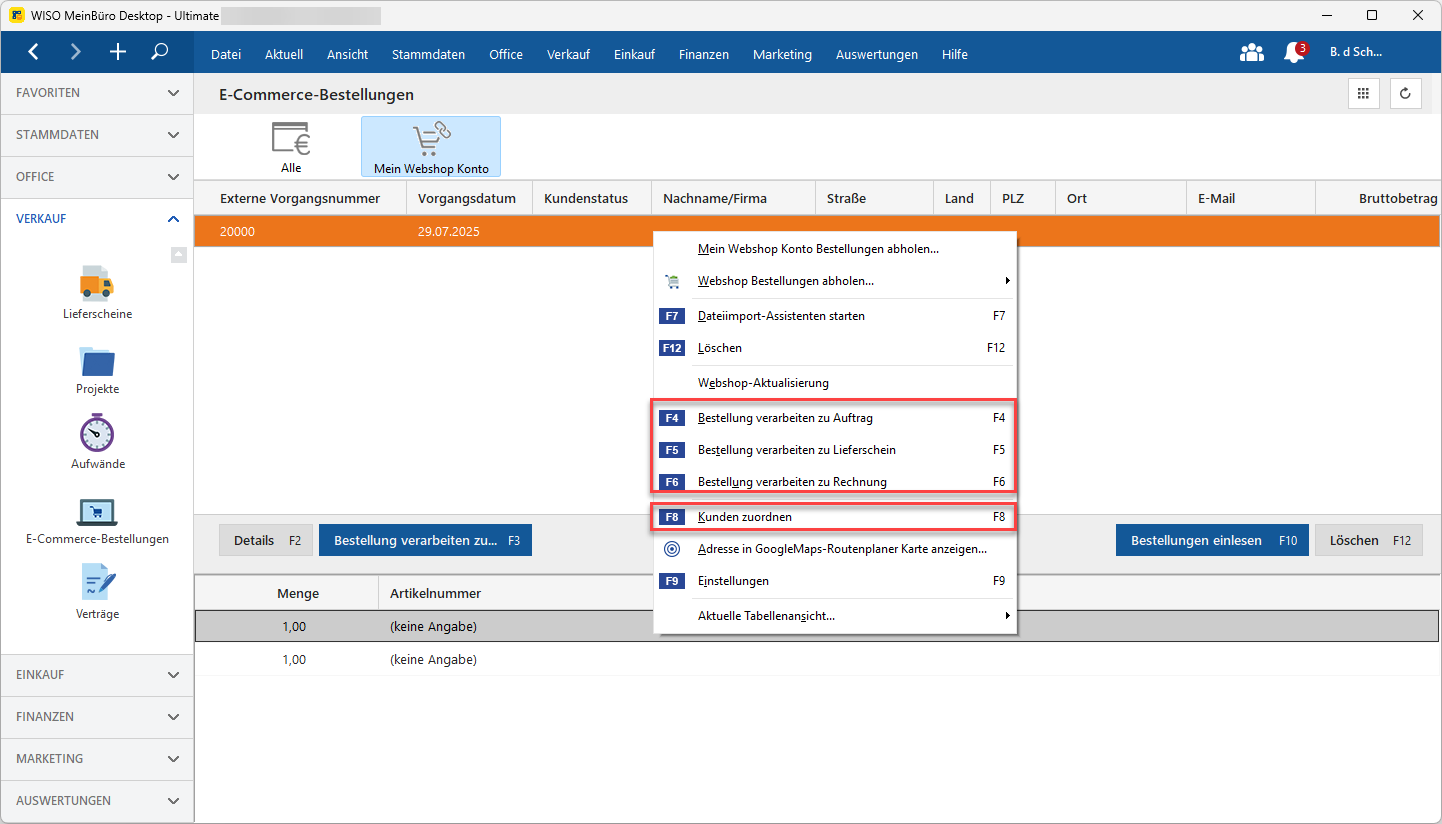
Task: Click the small scroll-up arrow in sidebar
Action: coord(178,254)
